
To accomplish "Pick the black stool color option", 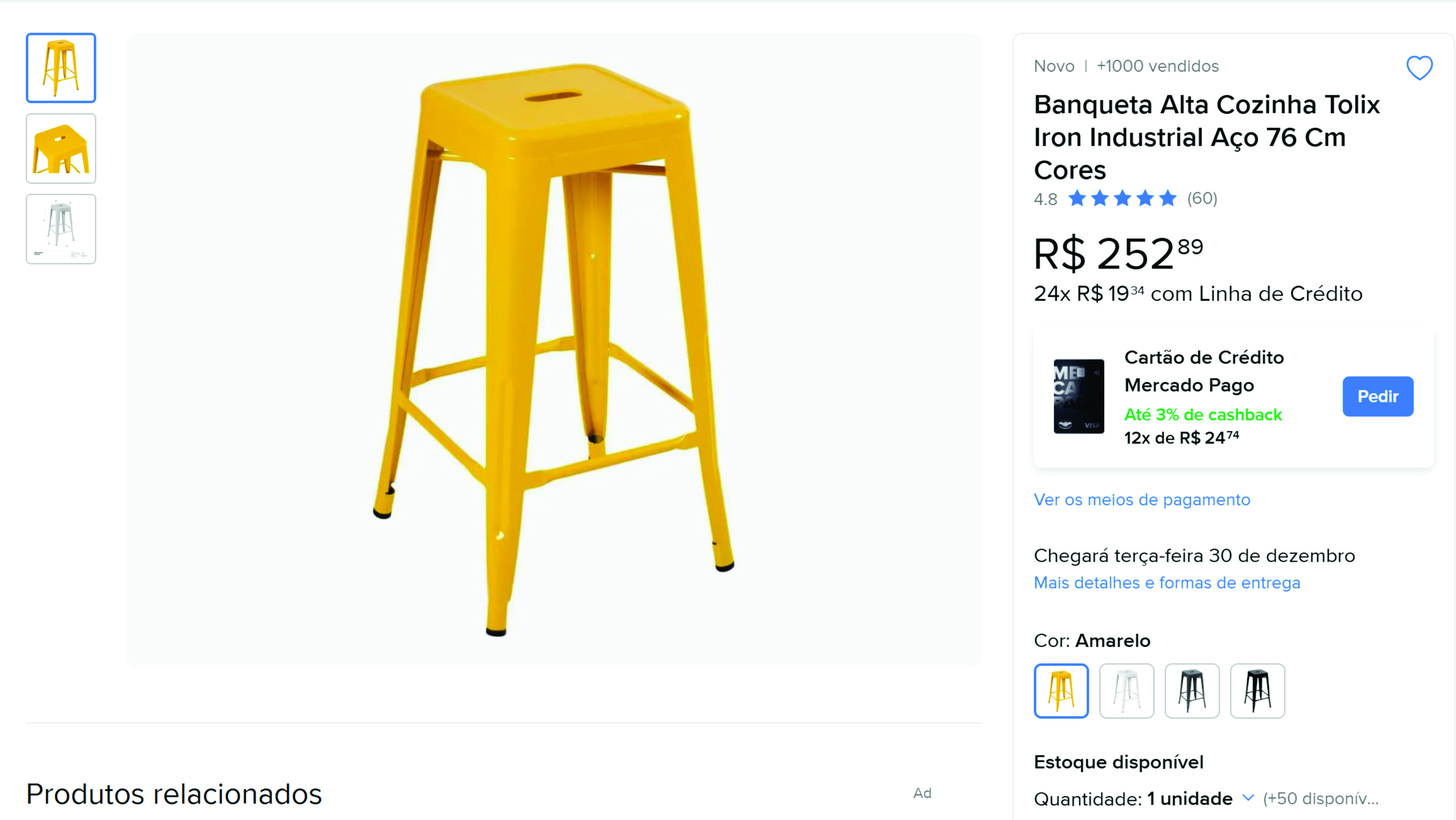I will (x=1258, y=691).
